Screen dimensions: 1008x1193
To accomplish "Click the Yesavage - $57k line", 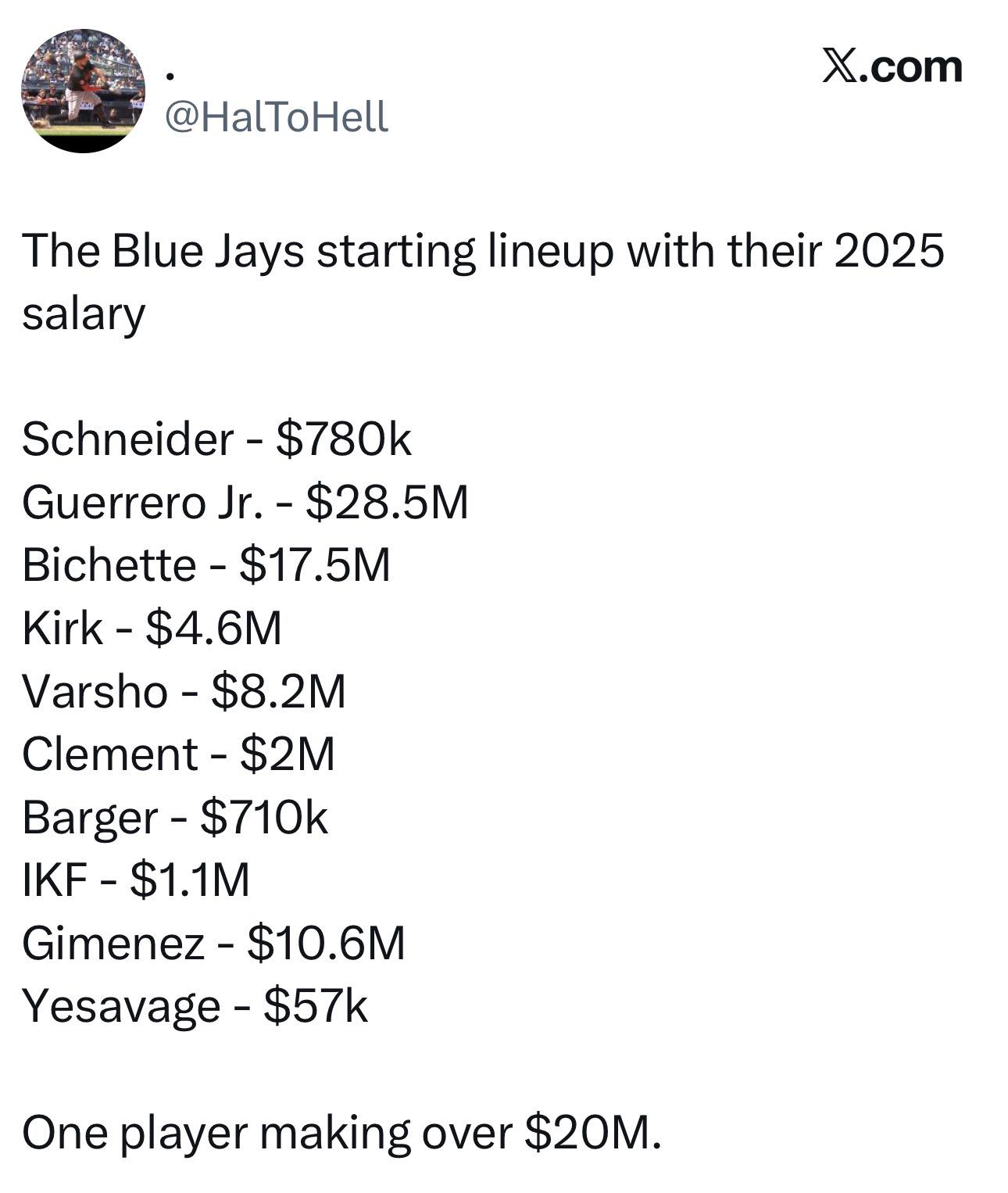I will tap(195, 1006).
